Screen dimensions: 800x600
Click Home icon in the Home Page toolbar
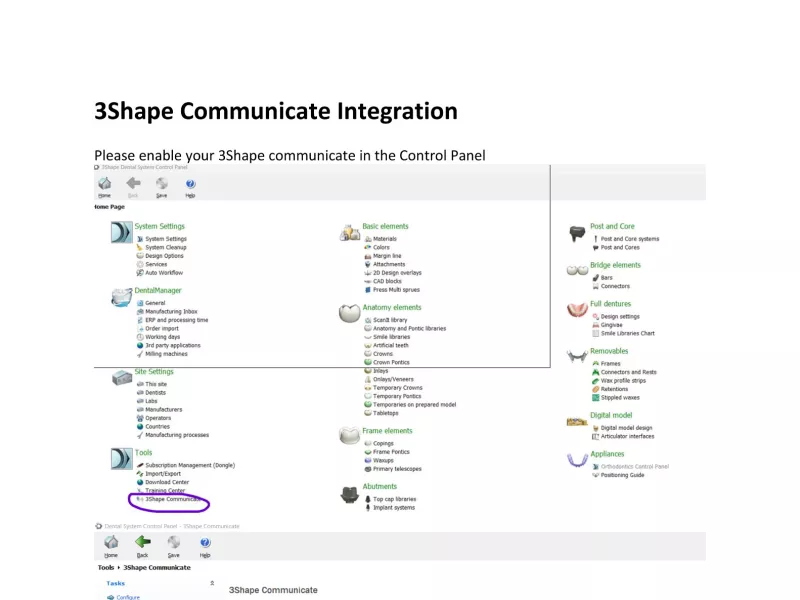click(x=105, y=184)
